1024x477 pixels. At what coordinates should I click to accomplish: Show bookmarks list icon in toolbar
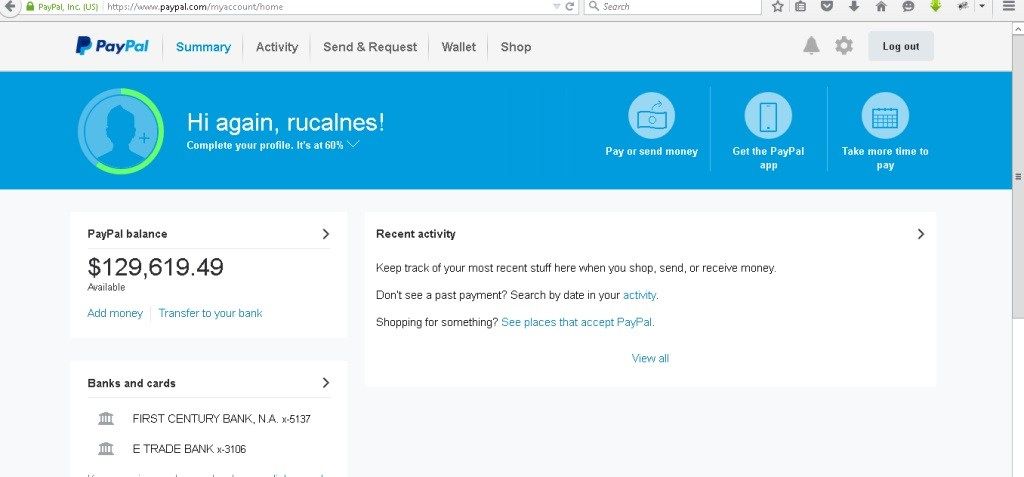coord(801,7)
